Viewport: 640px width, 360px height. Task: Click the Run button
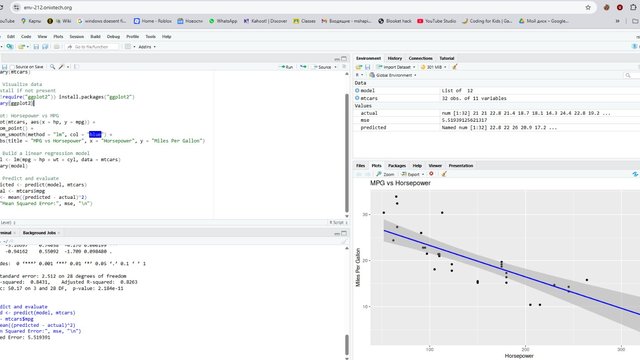pyautogui.click(x=286, y=67)
